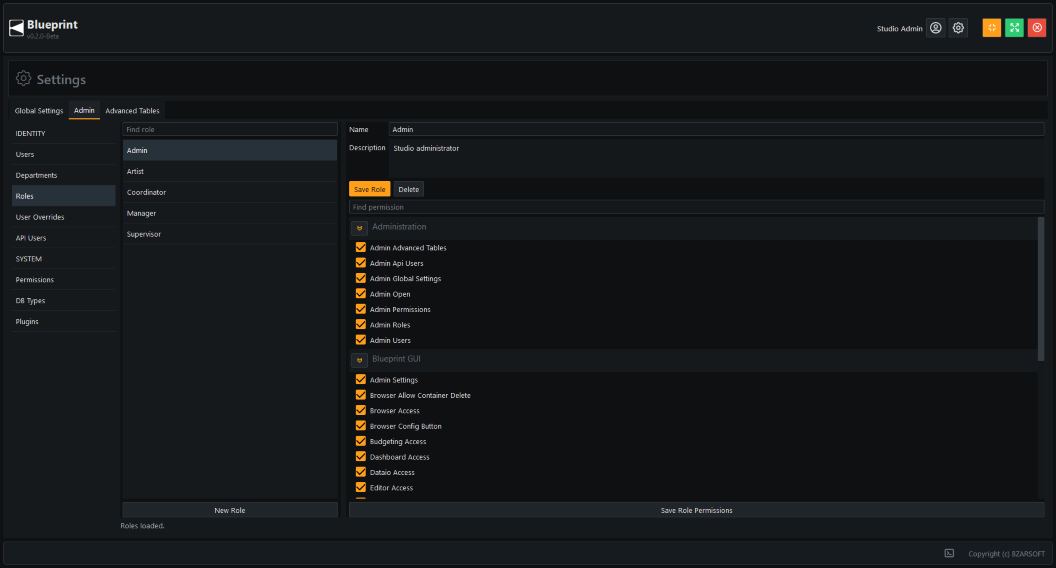Image resolution: width=1056 pixels, height=568 pixels.
Task: Click the New Role button
Action: [230, 510]
